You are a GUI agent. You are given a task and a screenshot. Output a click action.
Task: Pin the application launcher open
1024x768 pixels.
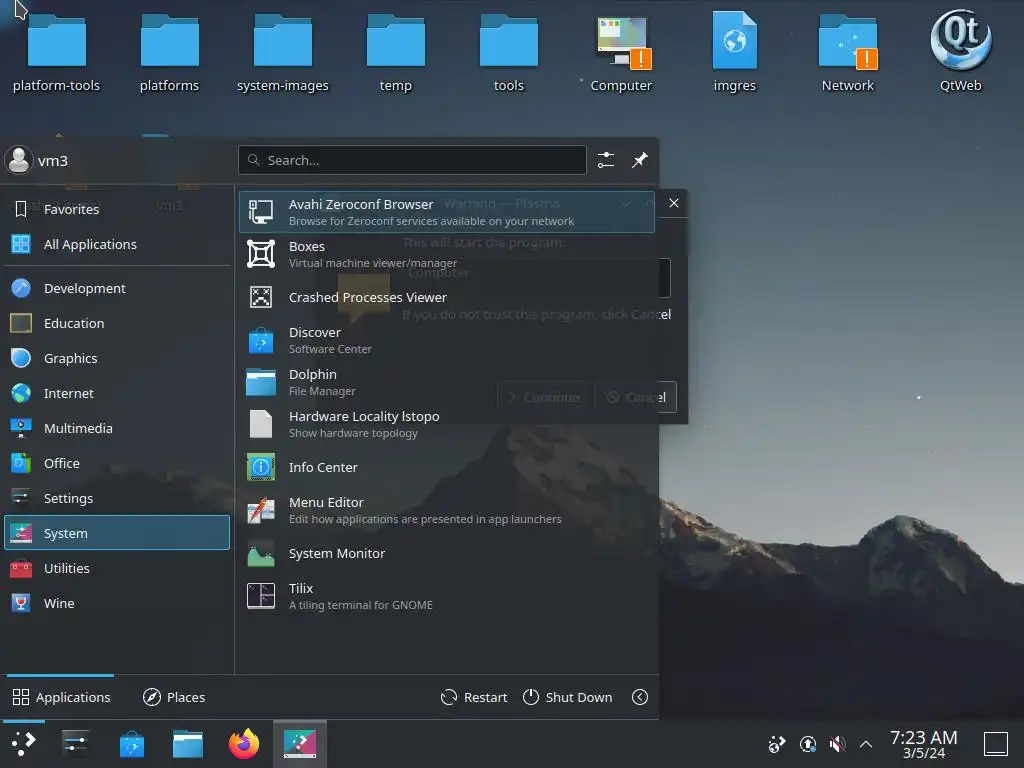click(639, 160)
